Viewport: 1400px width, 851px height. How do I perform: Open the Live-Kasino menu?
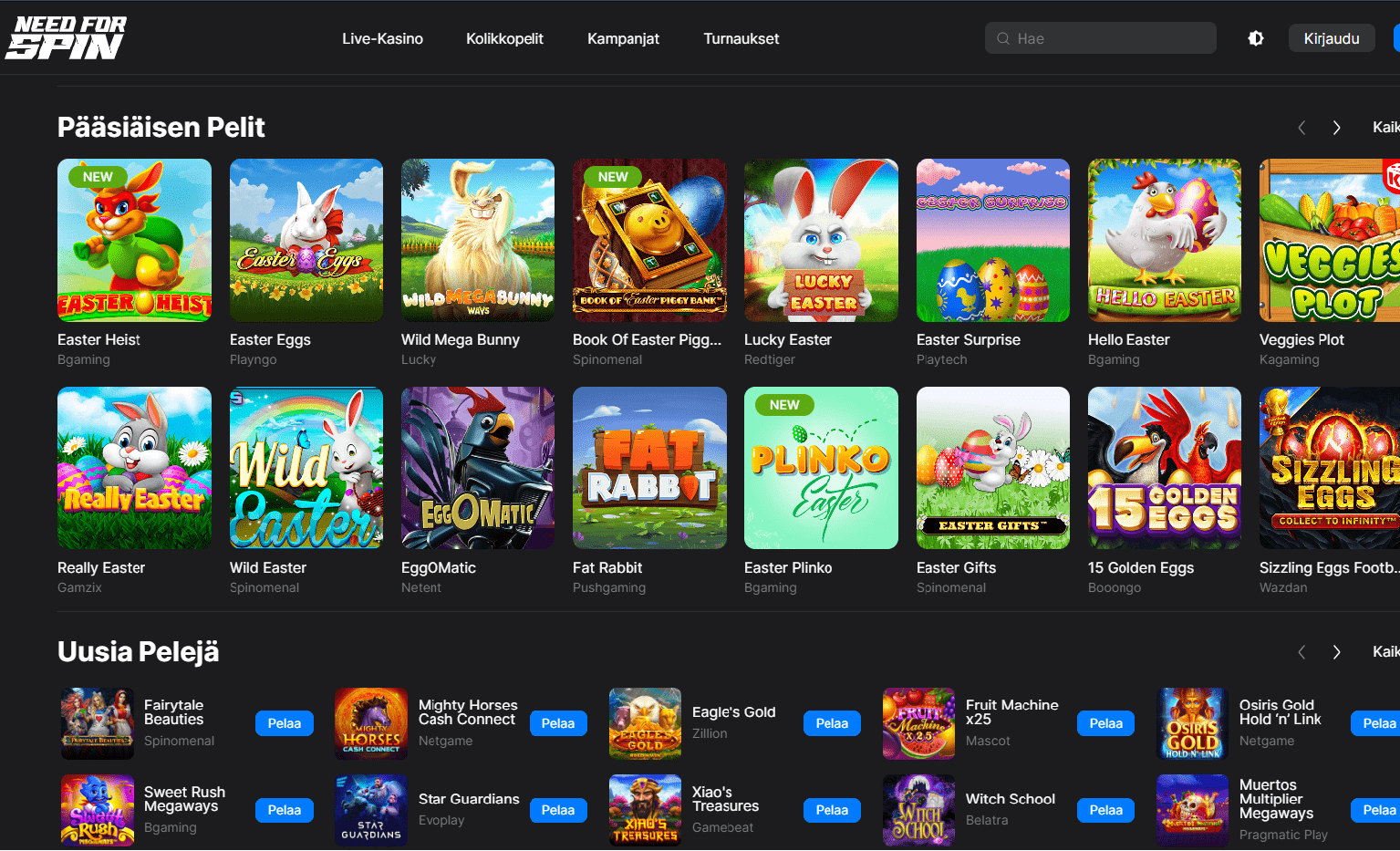382,38
